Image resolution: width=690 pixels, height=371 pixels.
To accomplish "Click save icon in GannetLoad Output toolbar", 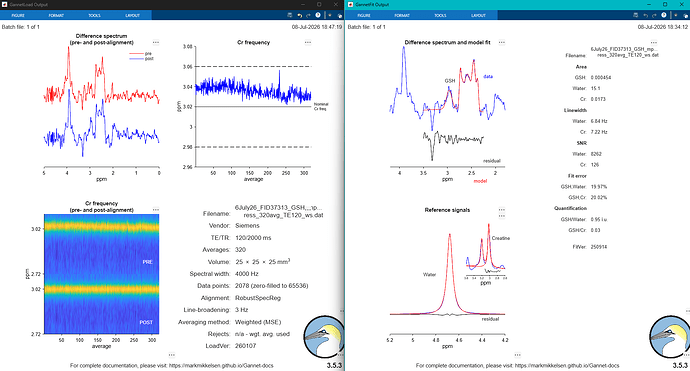I will point(290,15).
